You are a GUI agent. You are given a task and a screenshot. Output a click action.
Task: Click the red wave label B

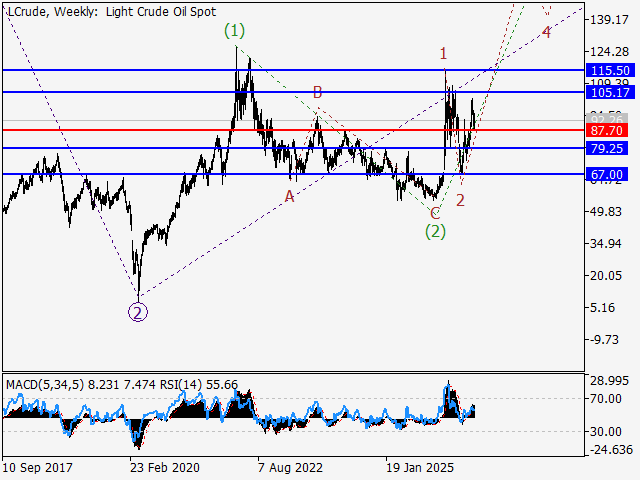click(x=317, y=92)
